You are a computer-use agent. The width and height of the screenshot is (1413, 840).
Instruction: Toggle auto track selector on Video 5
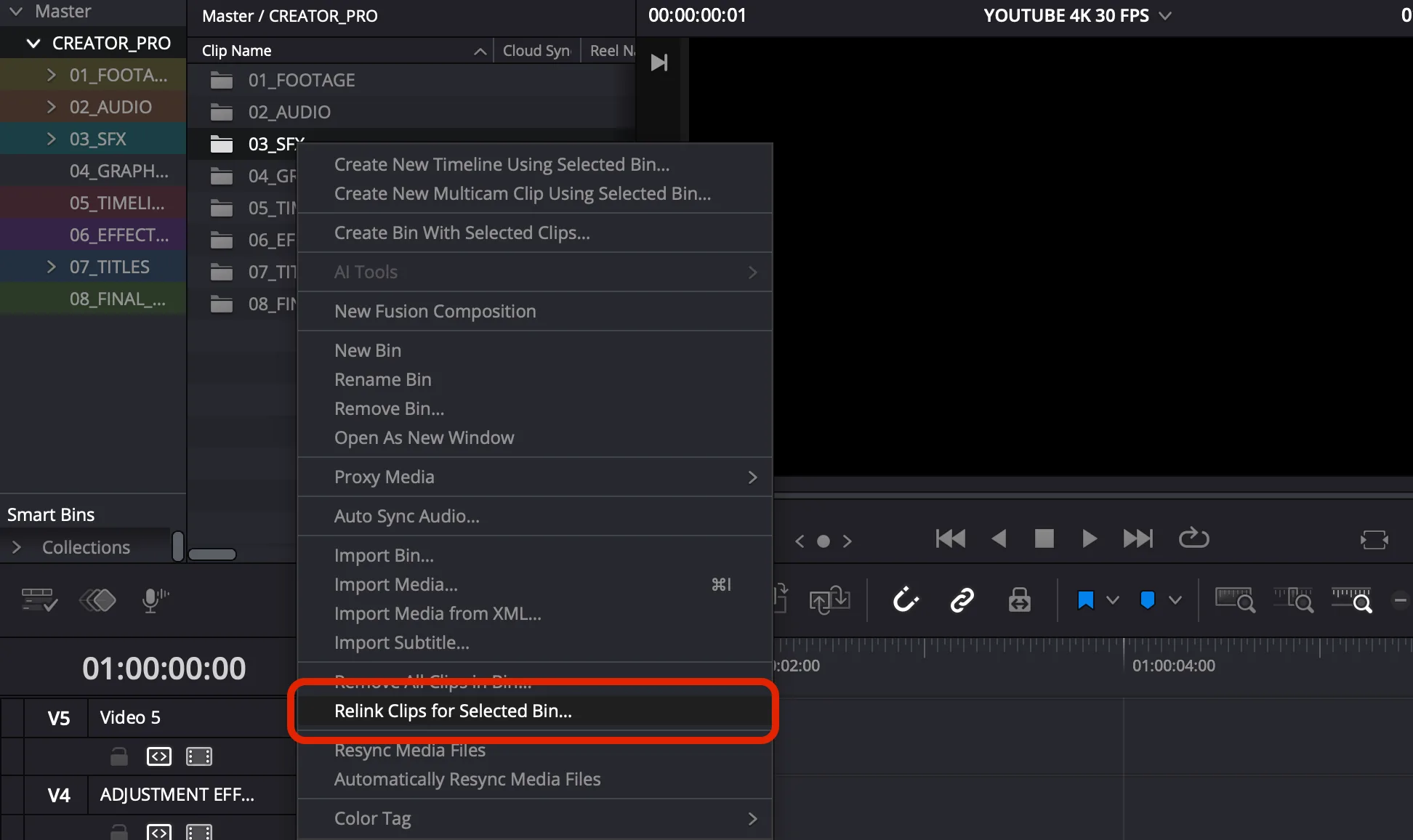(x=159, y=756)
